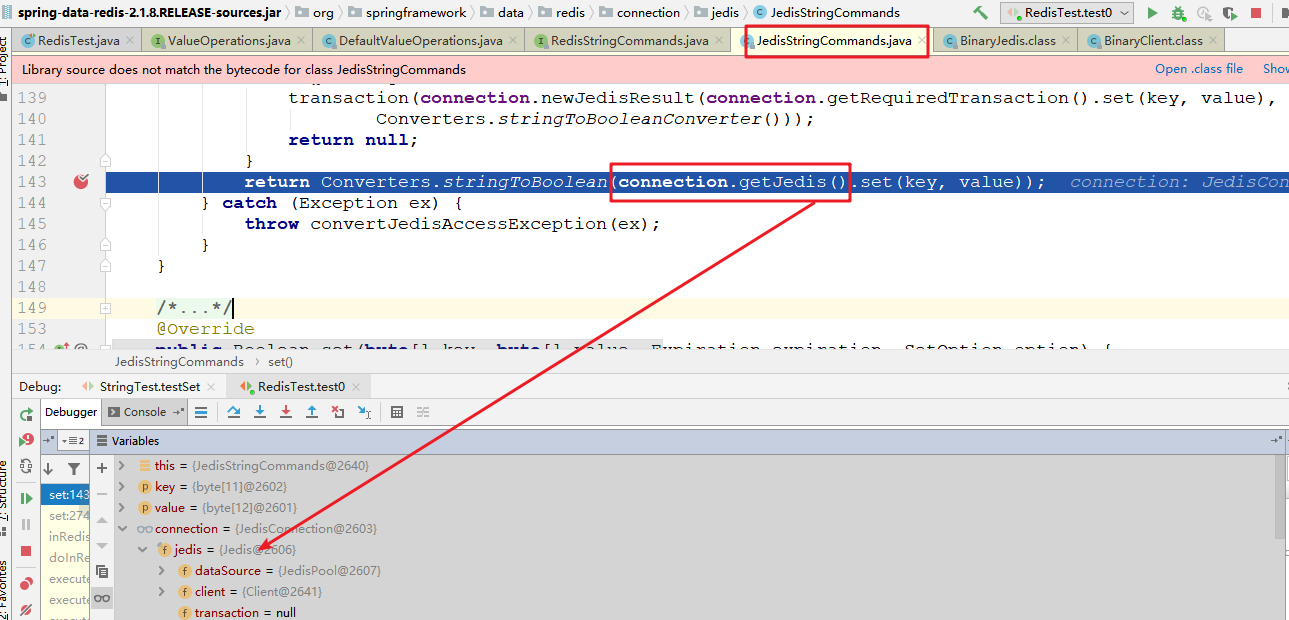Click 'connection' in navigation breadcrumb
Image resolution: width=1289 pixels, height=620 pixels.
coord(648,13)
